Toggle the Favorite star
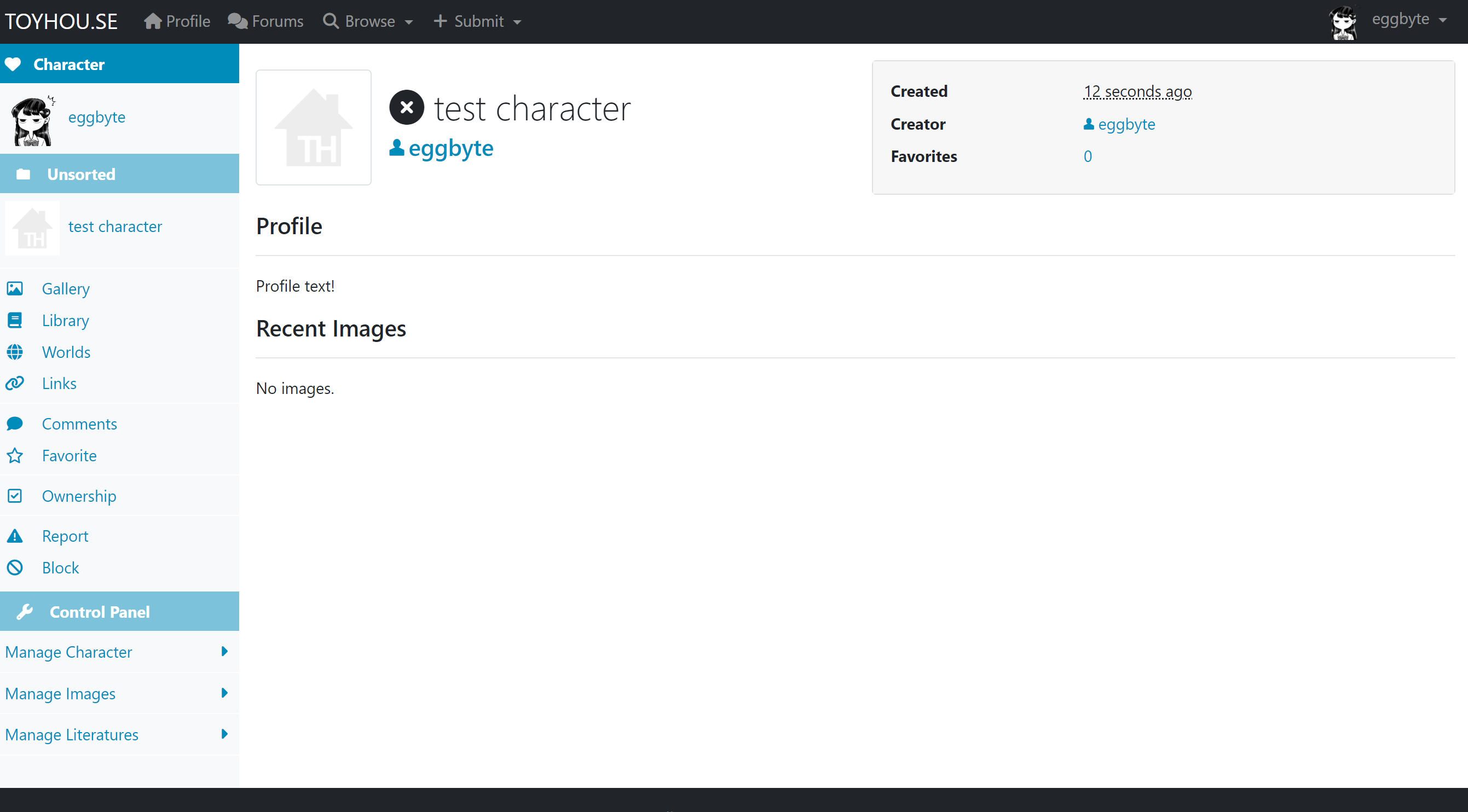The image size is (1468, 812). [x=15, y=456]
